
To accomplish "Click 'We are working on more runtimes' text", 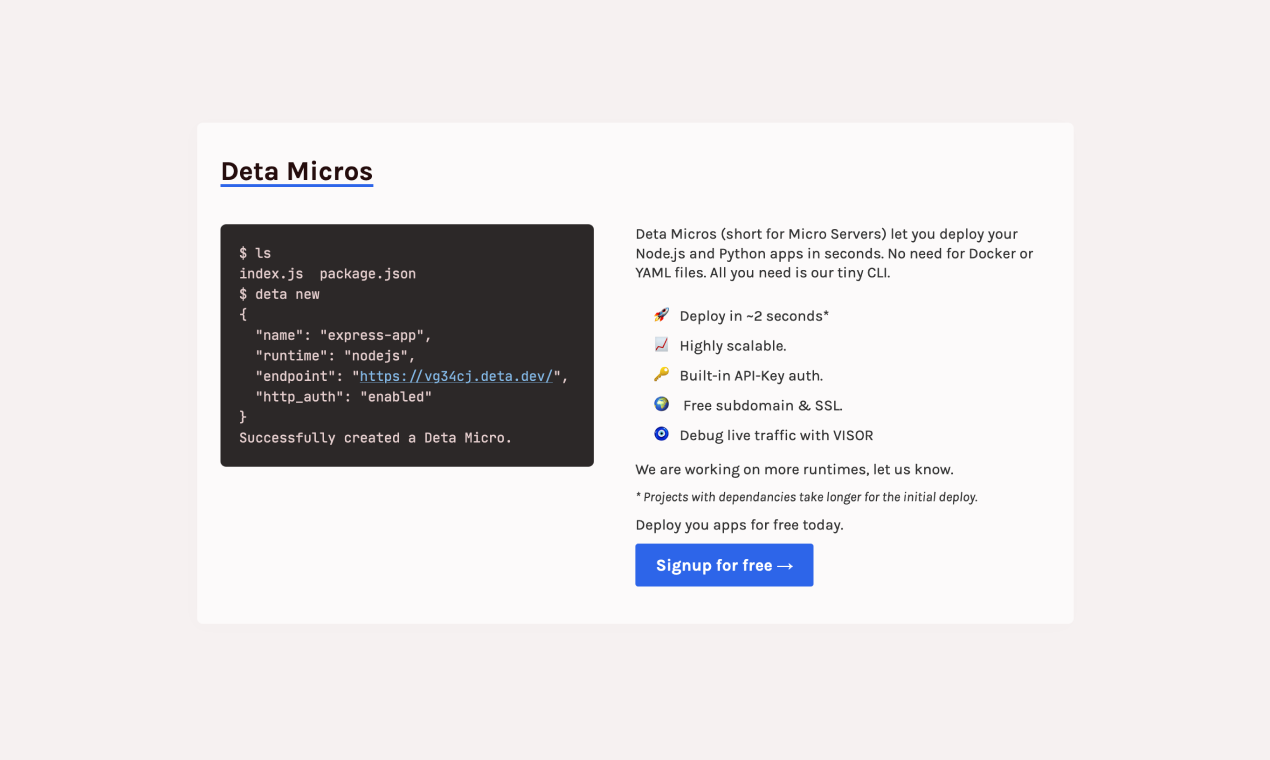I will click(794, 469).
